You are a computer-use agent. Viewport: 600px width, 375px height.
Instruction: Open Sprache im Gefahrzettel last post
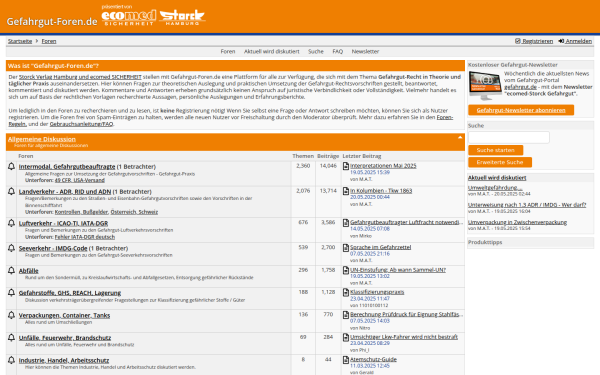(380, 247)
